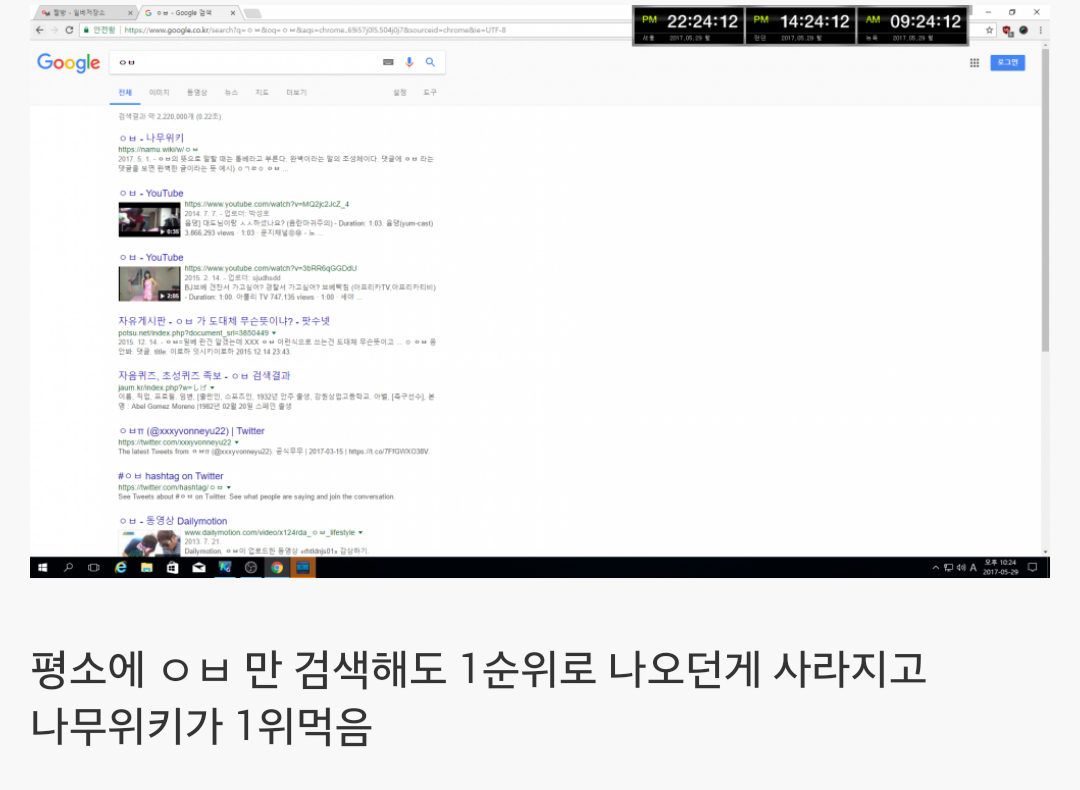The image size is (1080, 790).
Task: Open Task View on the taskbar
Action: (x=94, y=568)
